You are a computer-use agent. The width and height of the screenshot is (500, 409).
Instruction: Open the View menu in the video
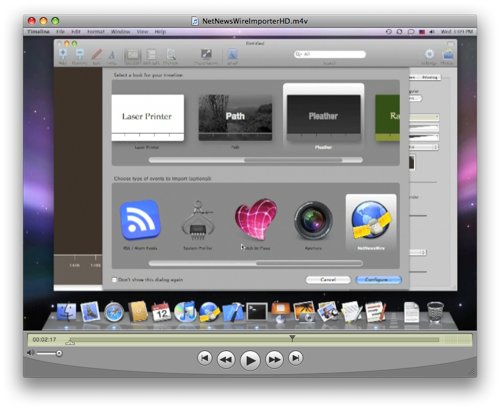pyautogui.click(x=142, y=32)
